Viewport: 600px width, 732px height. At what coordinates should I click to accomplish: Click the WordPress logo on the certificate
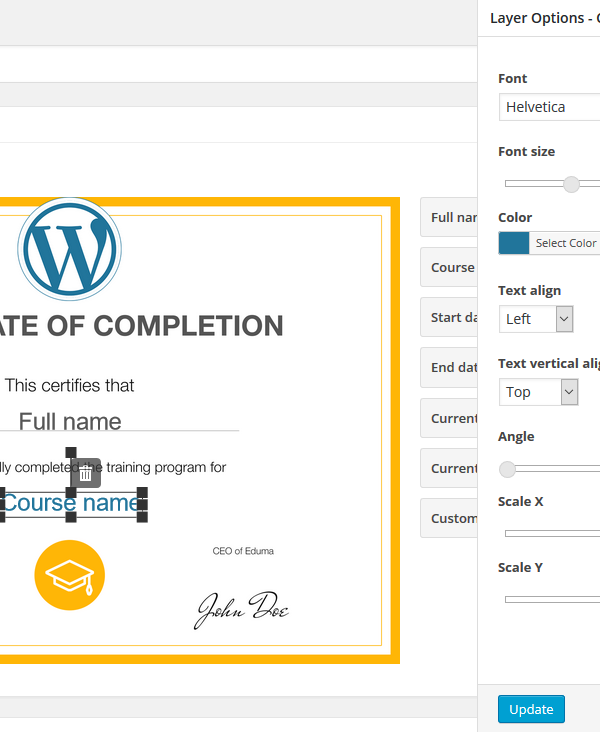[69, 249]
